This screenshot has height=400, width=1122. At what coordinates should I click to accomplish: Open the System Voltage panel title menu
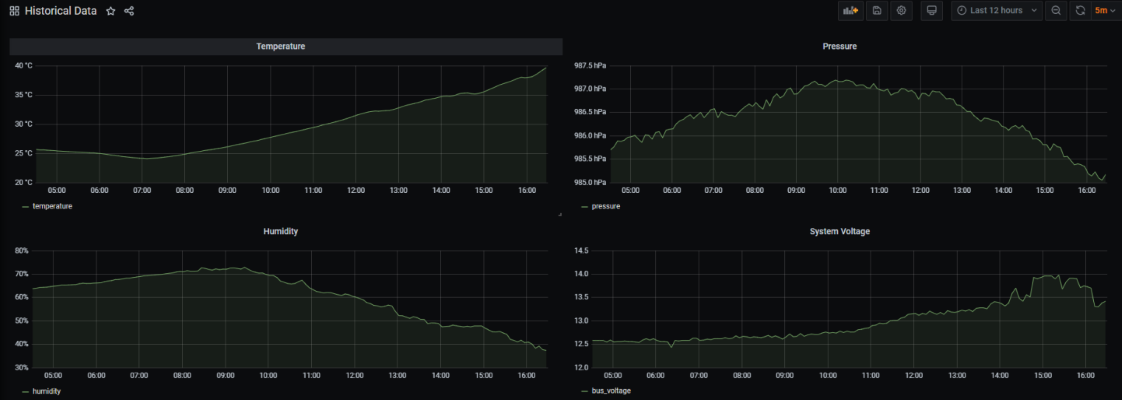pyautogui.click(x=840, y=232)
